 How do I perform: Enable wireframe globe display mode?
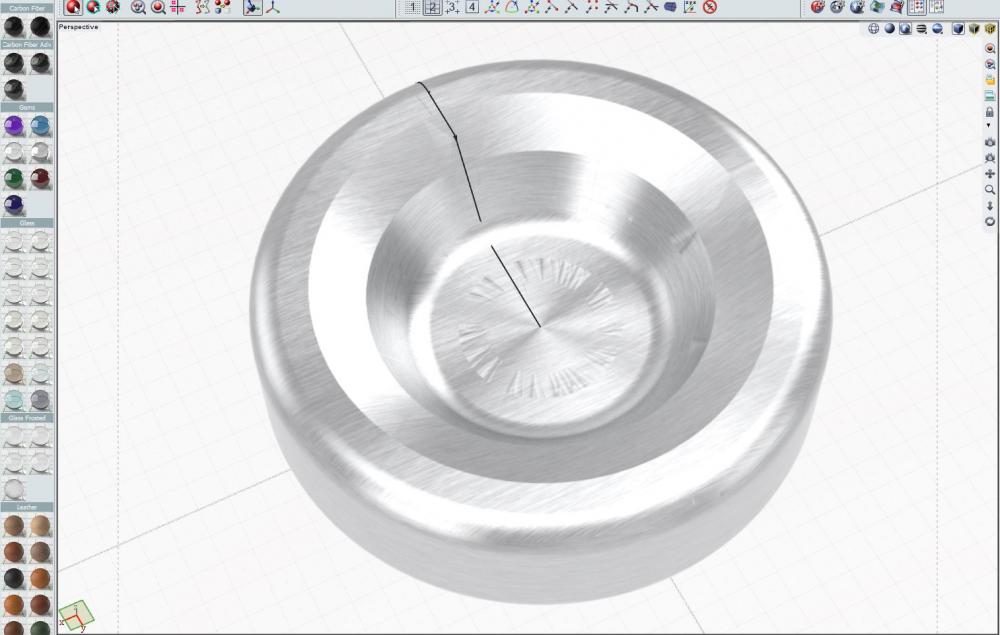(x=874, y=29)
